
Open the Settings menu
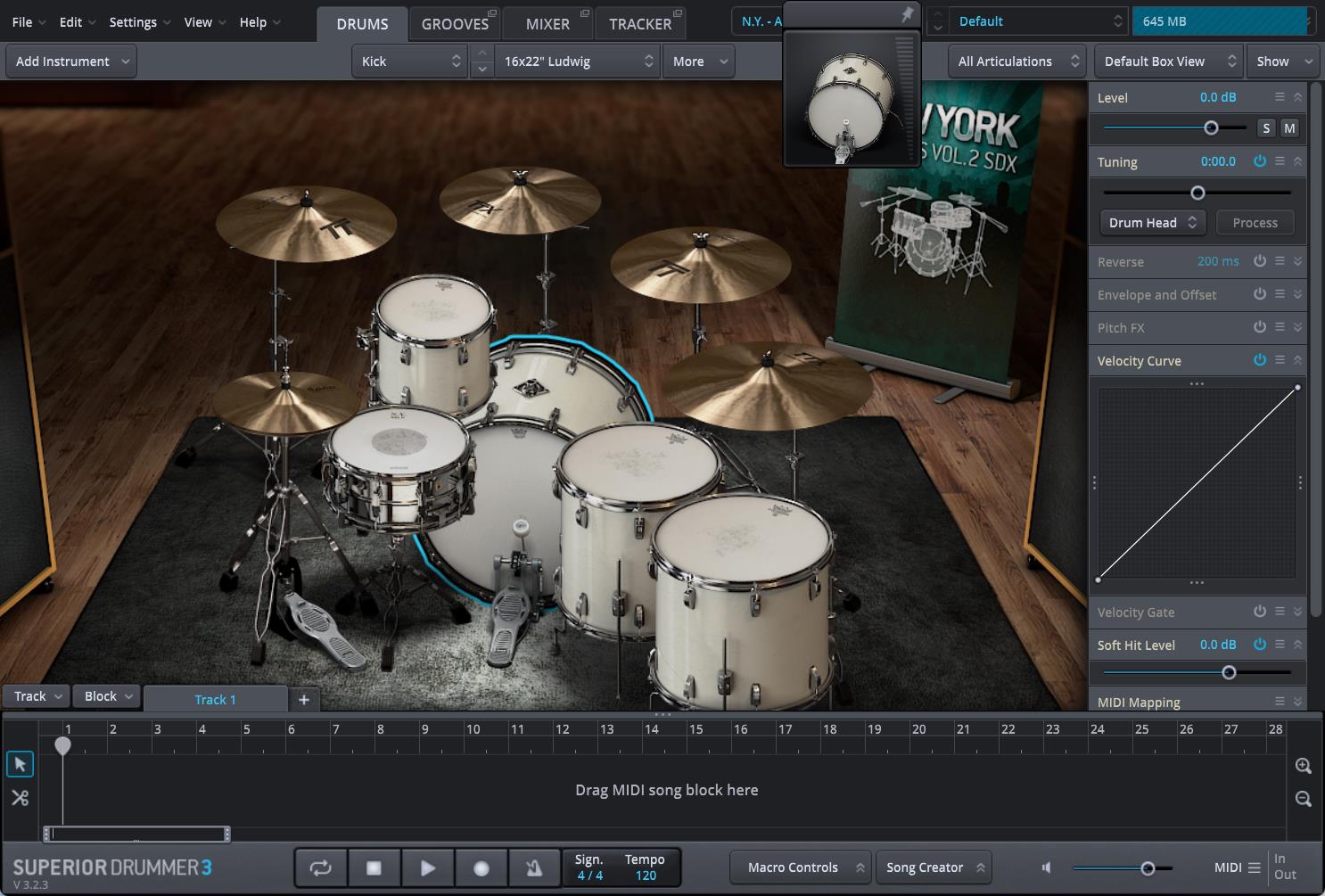pos(140,22)
